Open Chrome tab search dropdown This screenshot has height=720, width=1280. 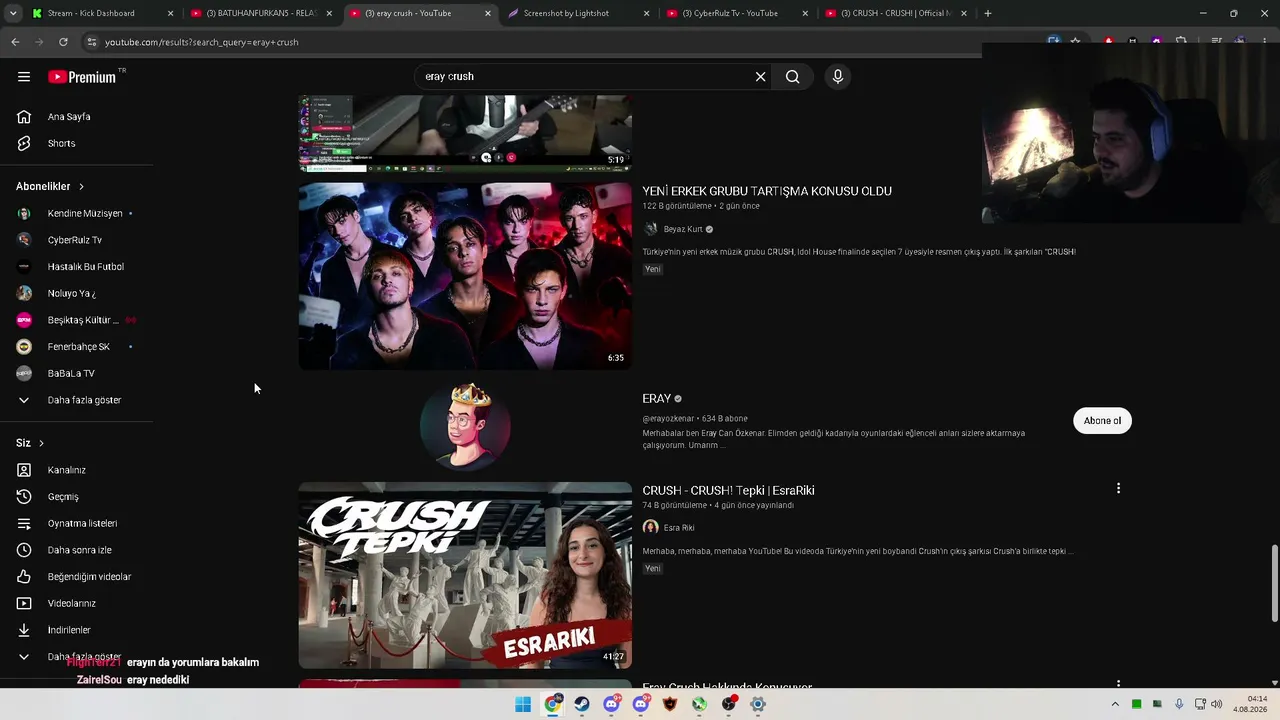coord(13,13)
